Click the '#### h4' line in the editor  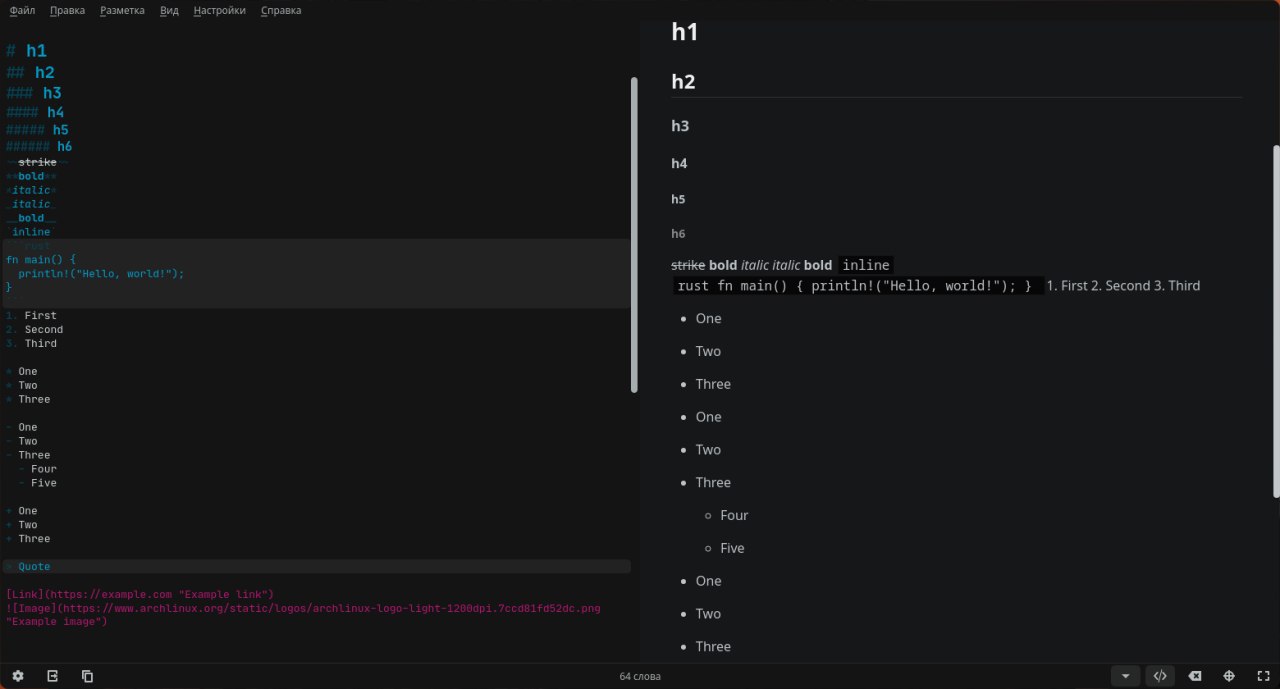tap(35, 112)
